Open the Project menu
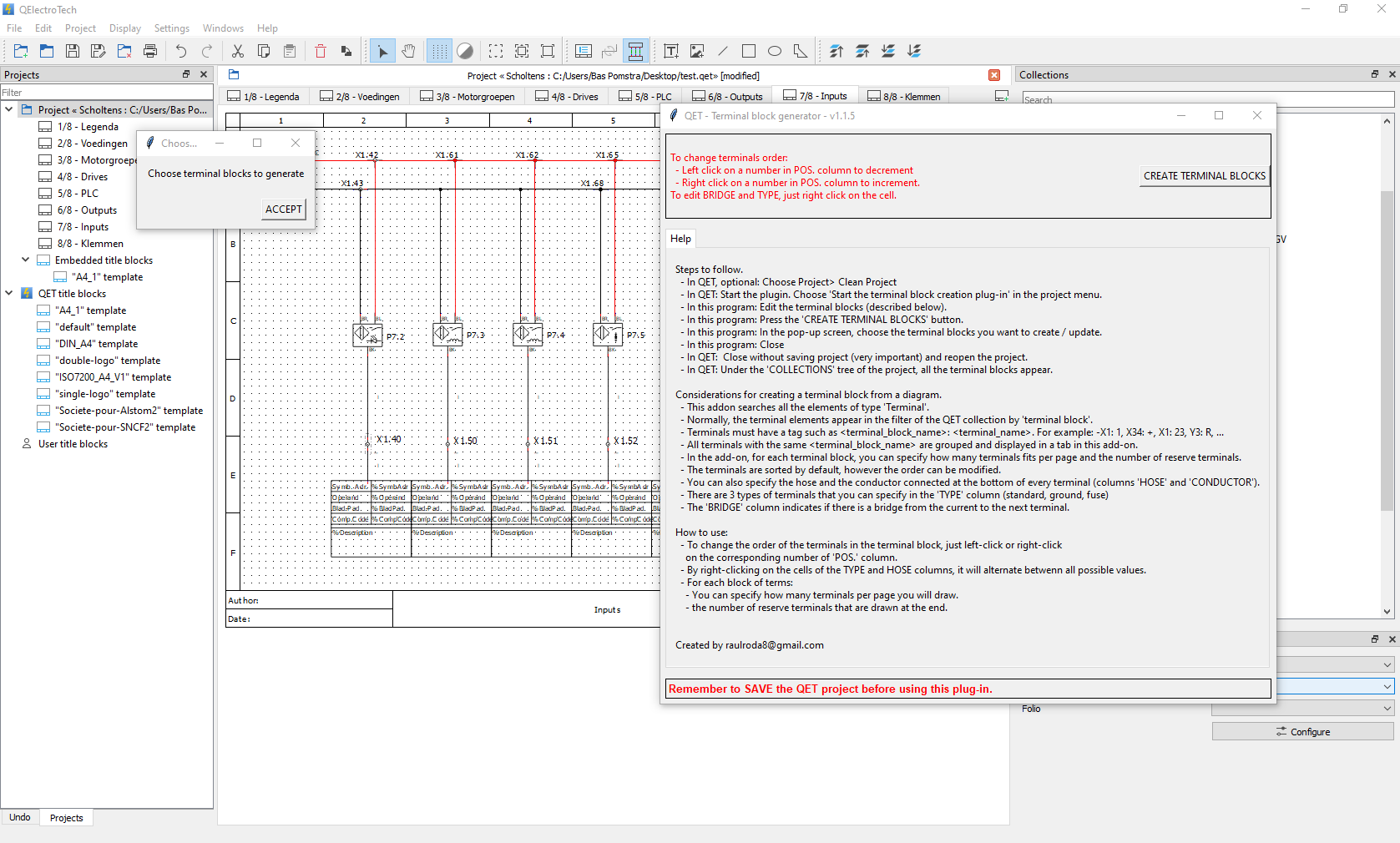1400x843 pixels. pos(80,28)
